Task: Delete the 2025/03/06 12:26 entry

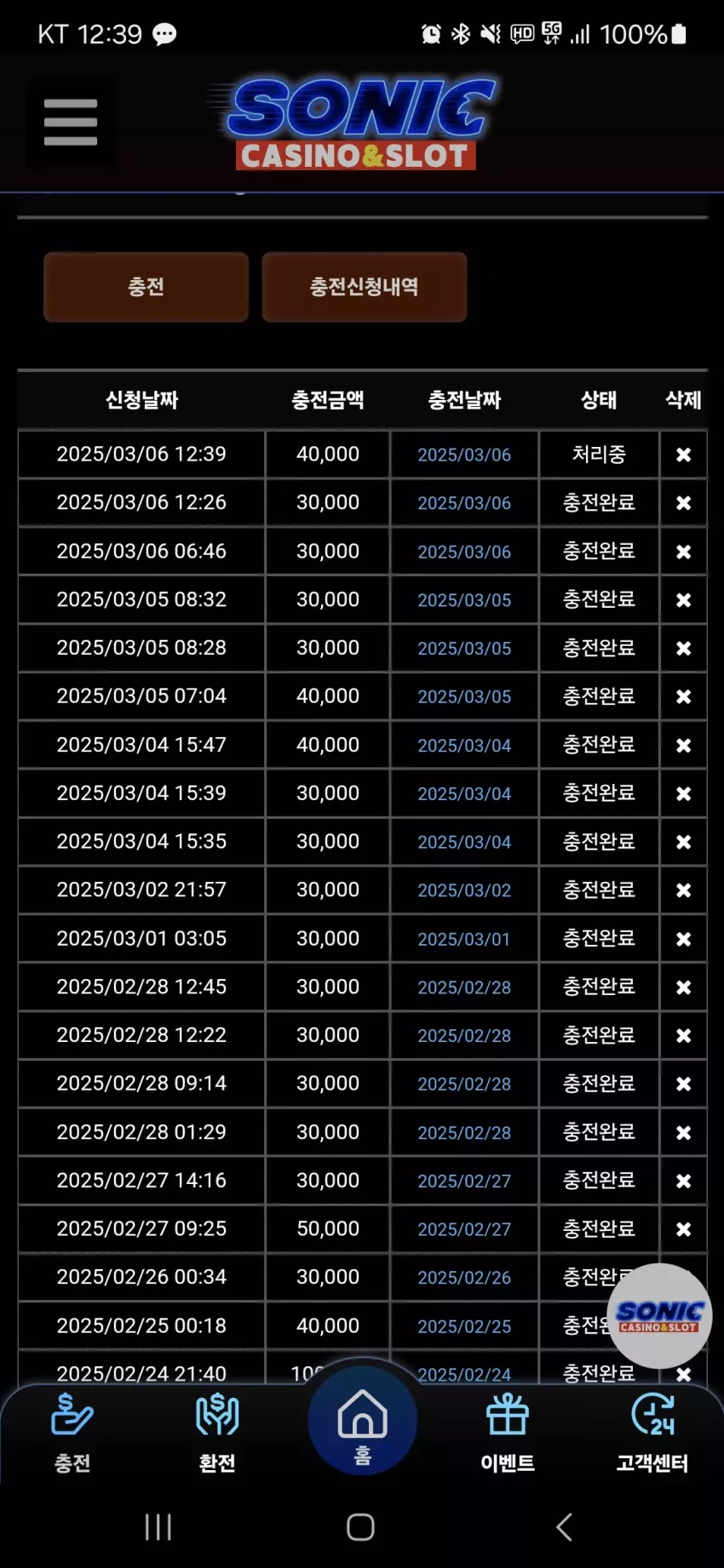Action: click(x=683, y=503)
